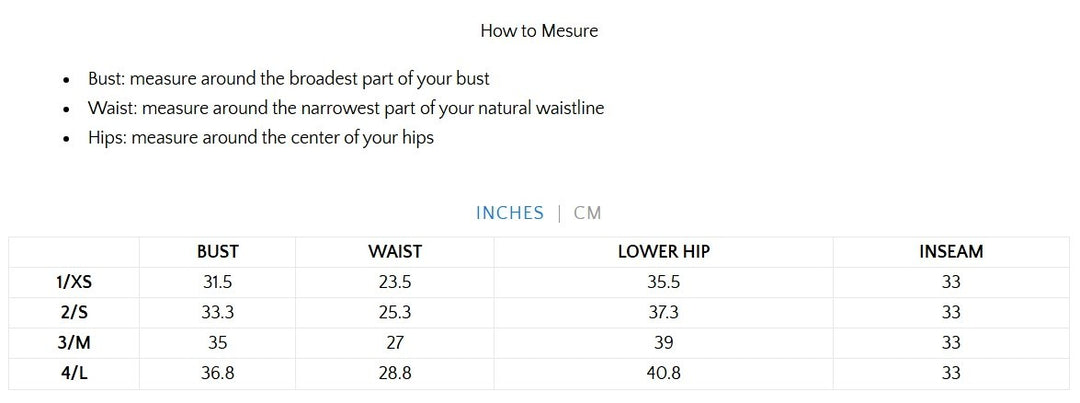This screenshot has width=1080, height=403.
Task: Click the 31.5 bust value for 1/XS
Action: (218, 283)
